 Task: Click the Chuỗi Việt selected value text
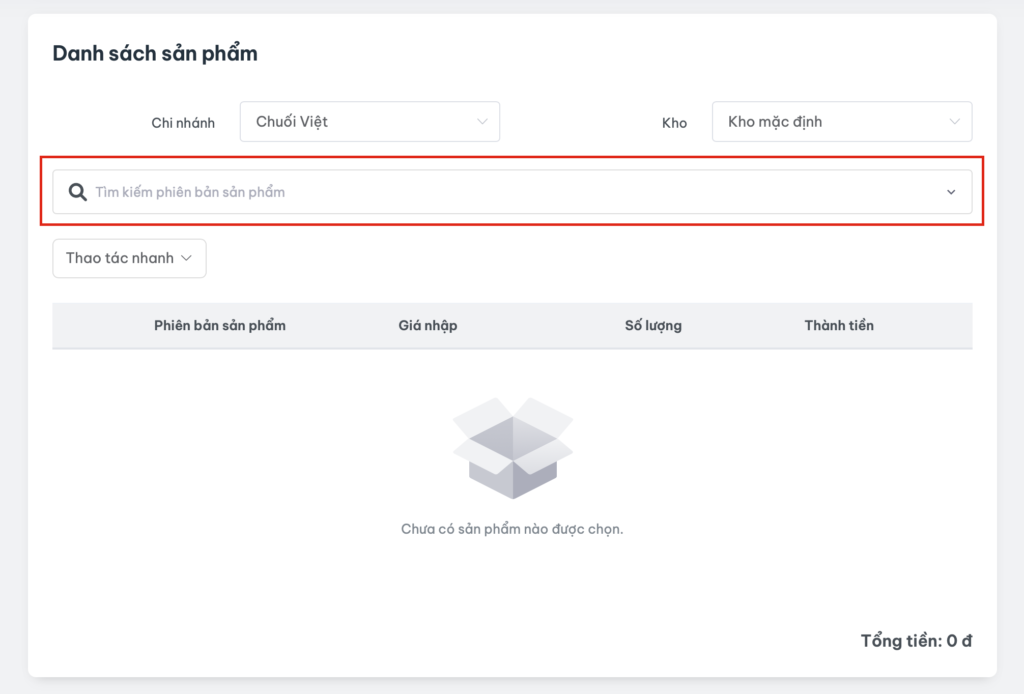[292, 122]
